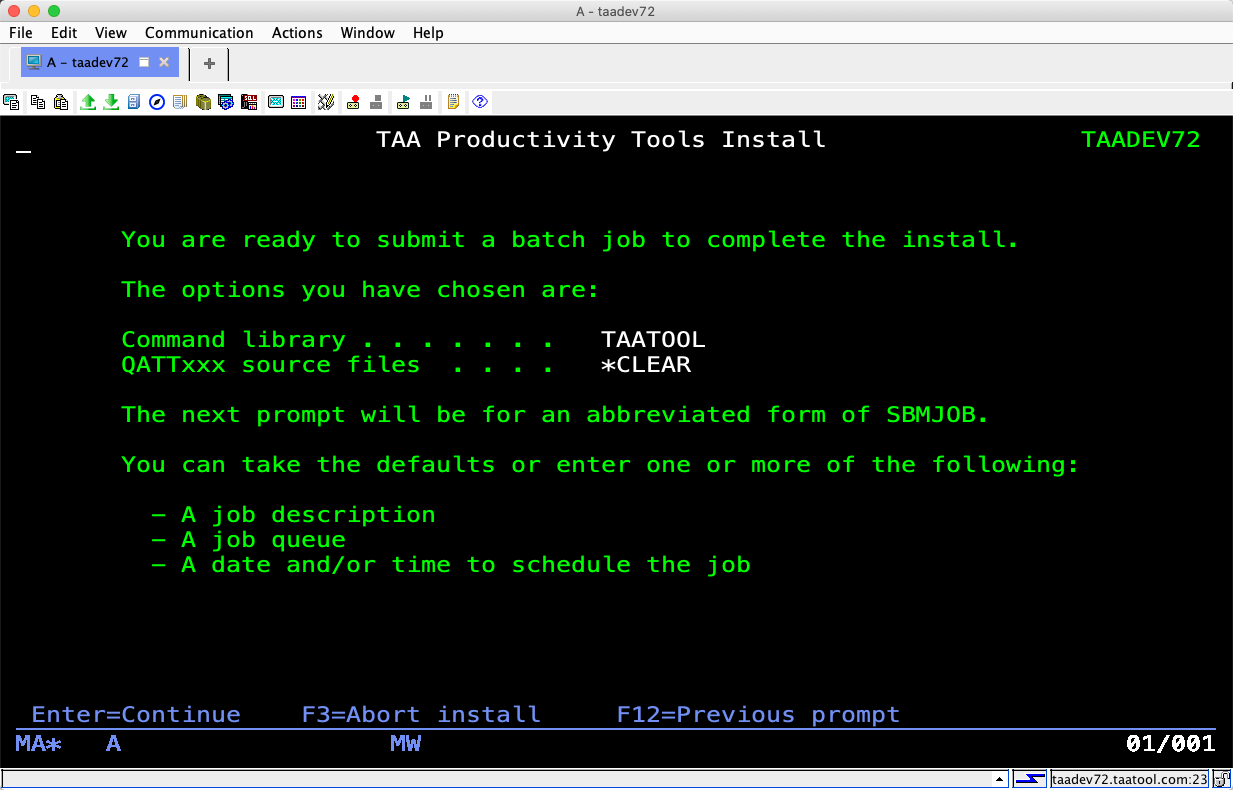Viewport: 1233px width, 790px height.
Task: Click the F12=Previous prompt hotspot
Action: (758, 715)
